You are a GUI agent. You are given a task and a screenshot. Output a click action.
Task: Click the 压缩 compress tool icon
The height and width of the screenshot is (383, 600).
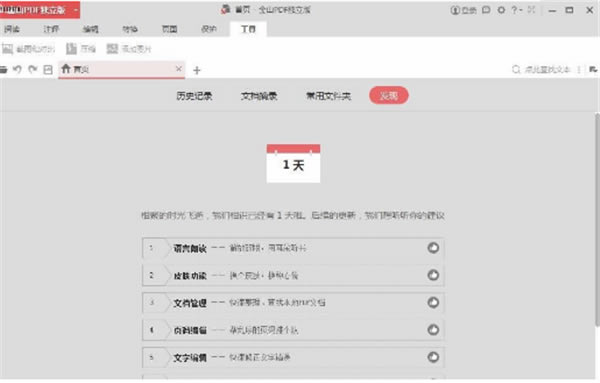[x=72, y=49]
